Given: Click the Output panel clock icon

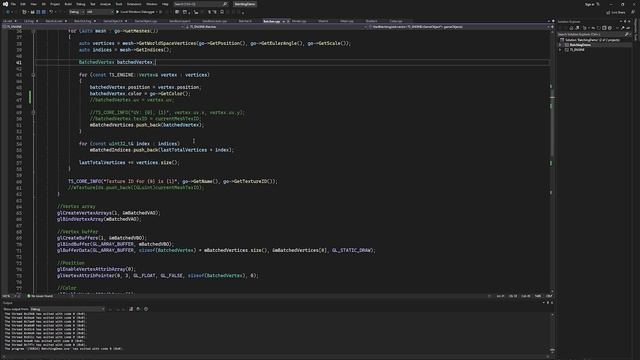Looking at the screenshot, I should point(146,309).
